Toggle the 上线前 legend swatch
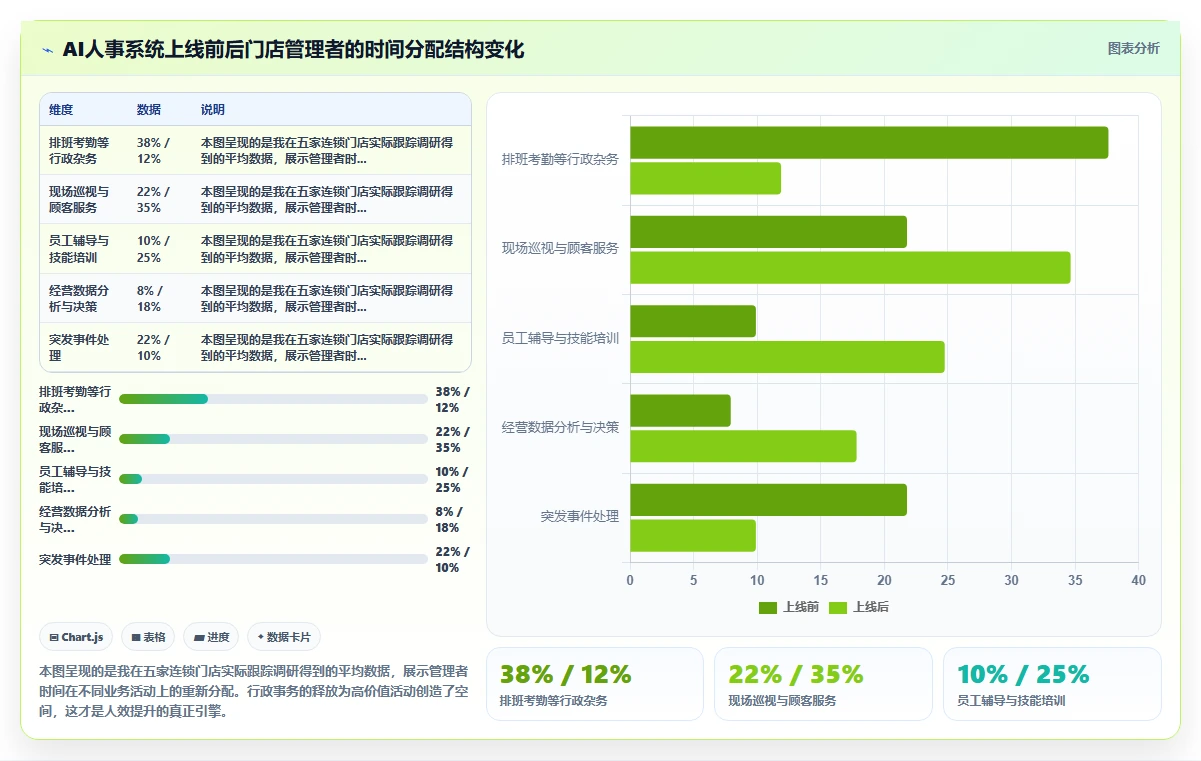 click(768, 607)
